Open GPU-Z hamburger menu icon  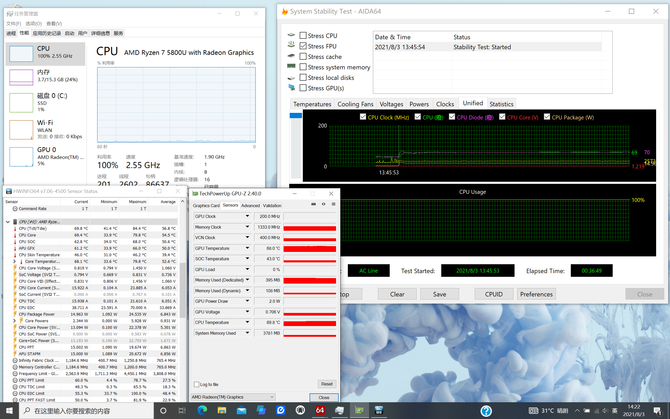pyautogui.click(x=333, y=204)
